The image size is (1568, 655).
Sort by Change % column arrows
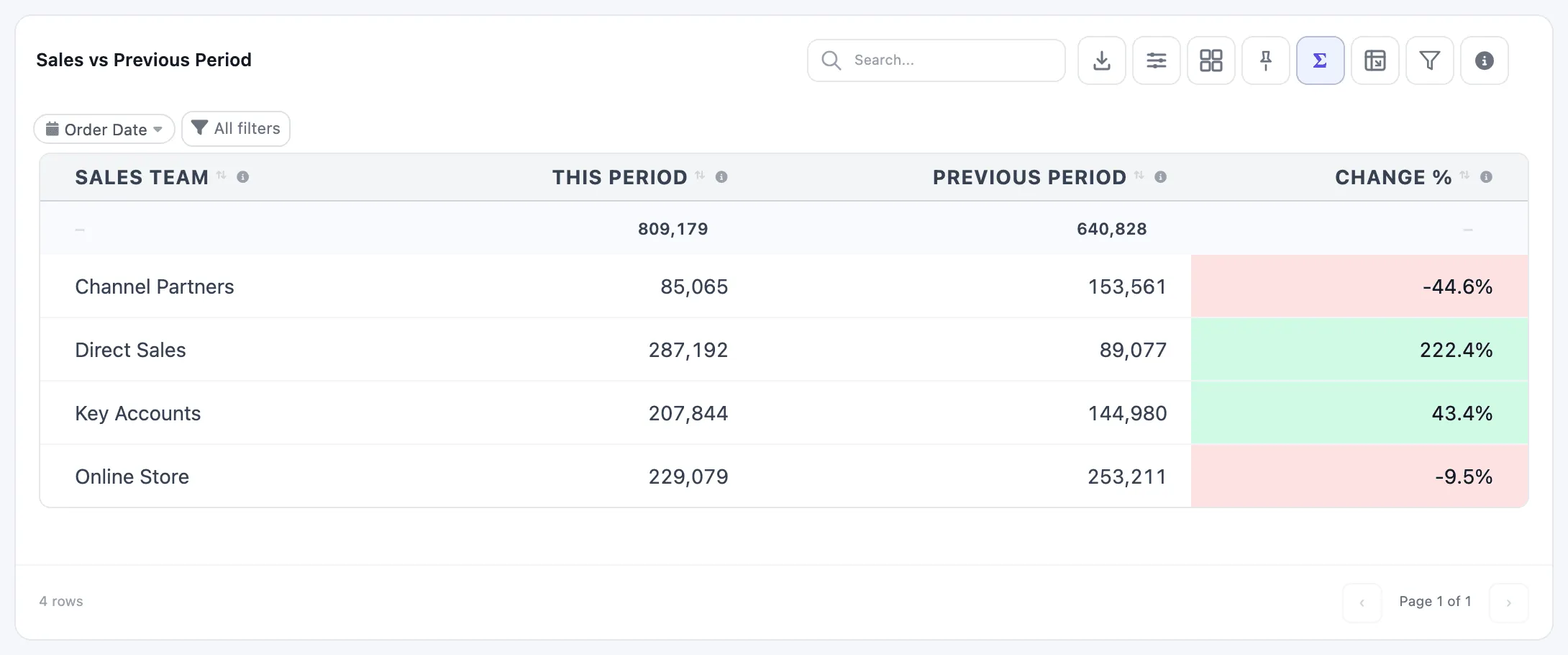point(1464,176)
